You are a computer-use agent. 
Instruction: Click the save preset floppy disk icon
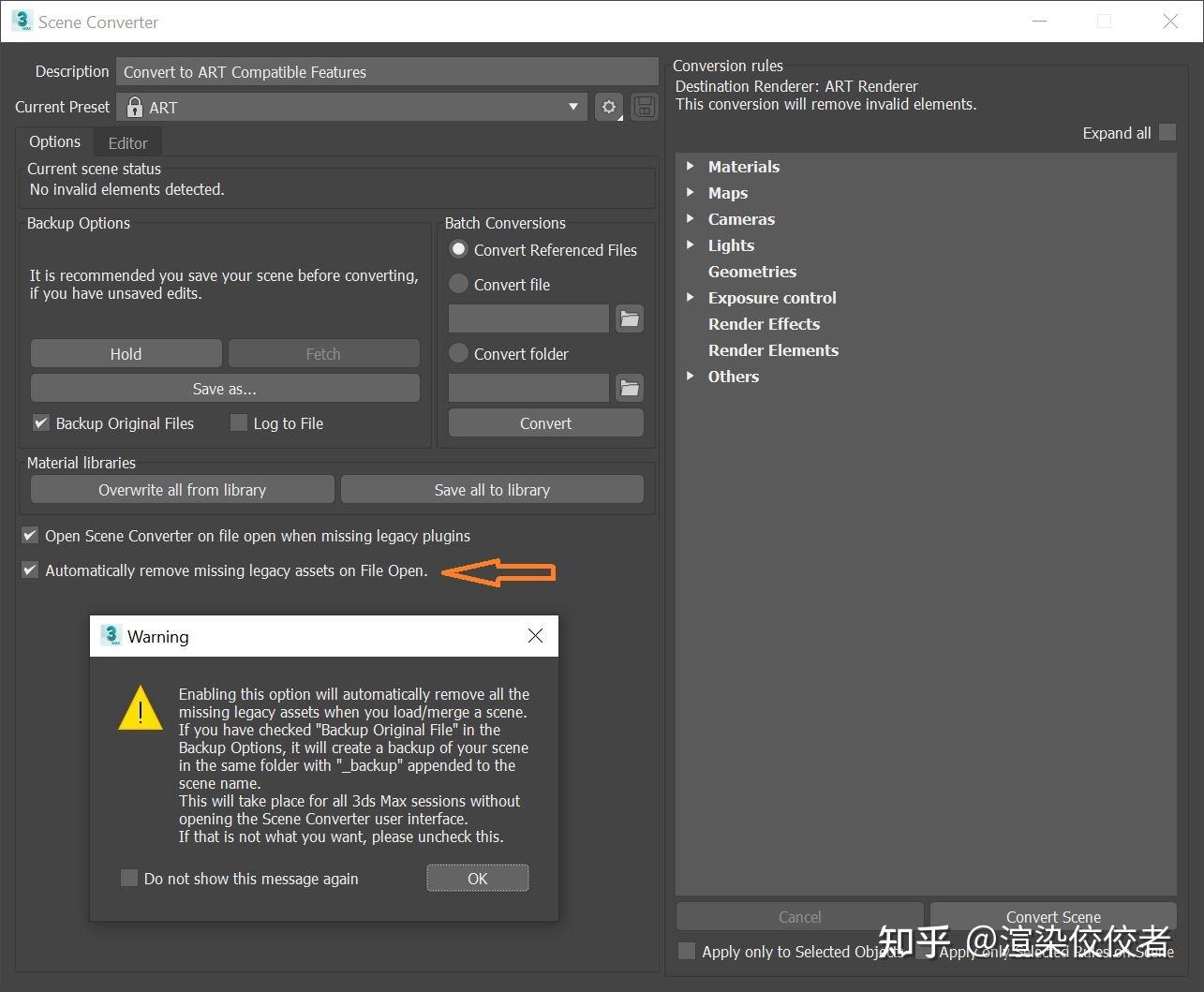pos(645,107)
